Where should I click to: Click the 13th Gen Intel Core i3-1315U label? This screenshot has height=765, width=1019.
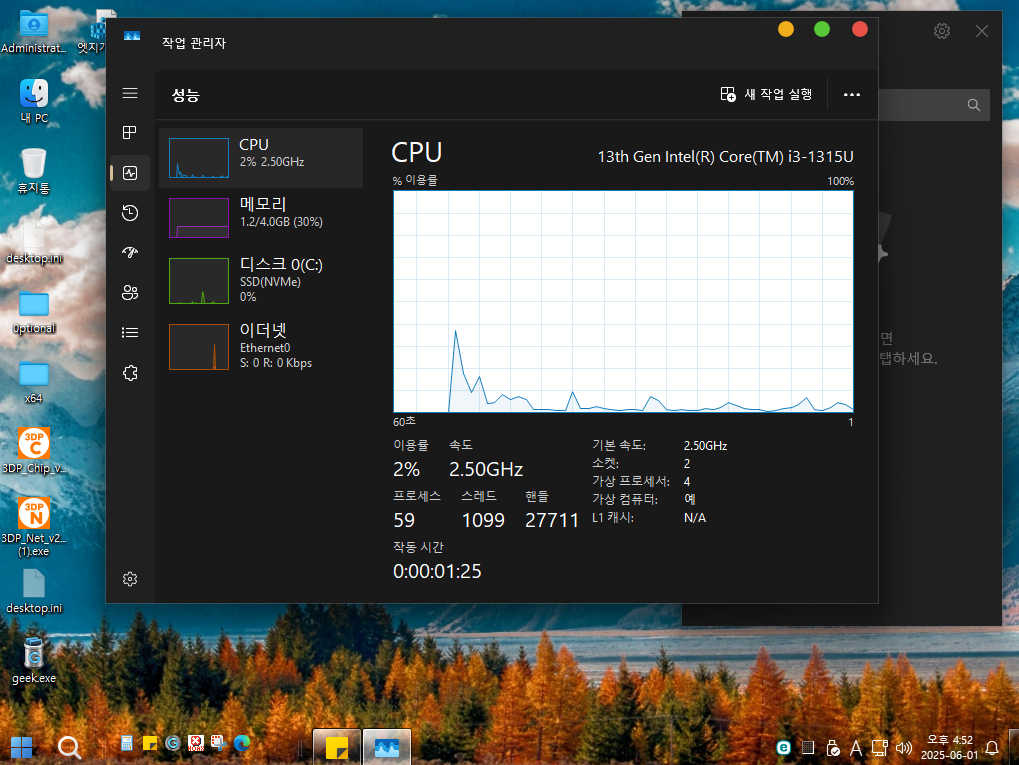pos(725,157)
